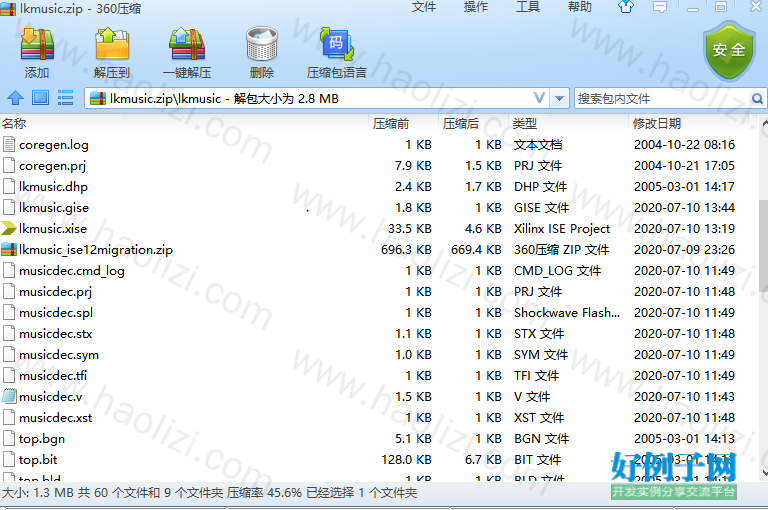Click the 360压缩 ZIP 文件 type cell

click(561, 249)
